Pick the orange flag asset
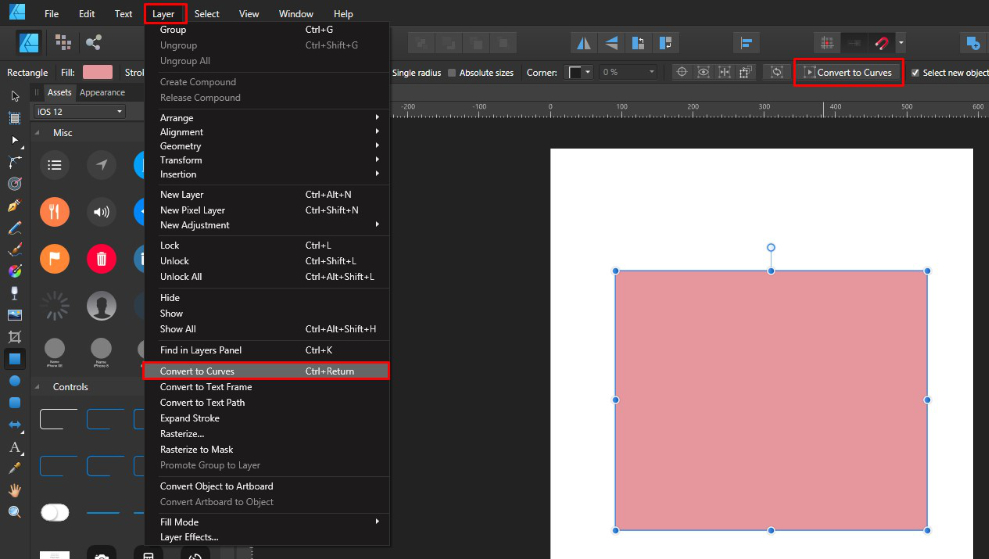 pos(55,259)
